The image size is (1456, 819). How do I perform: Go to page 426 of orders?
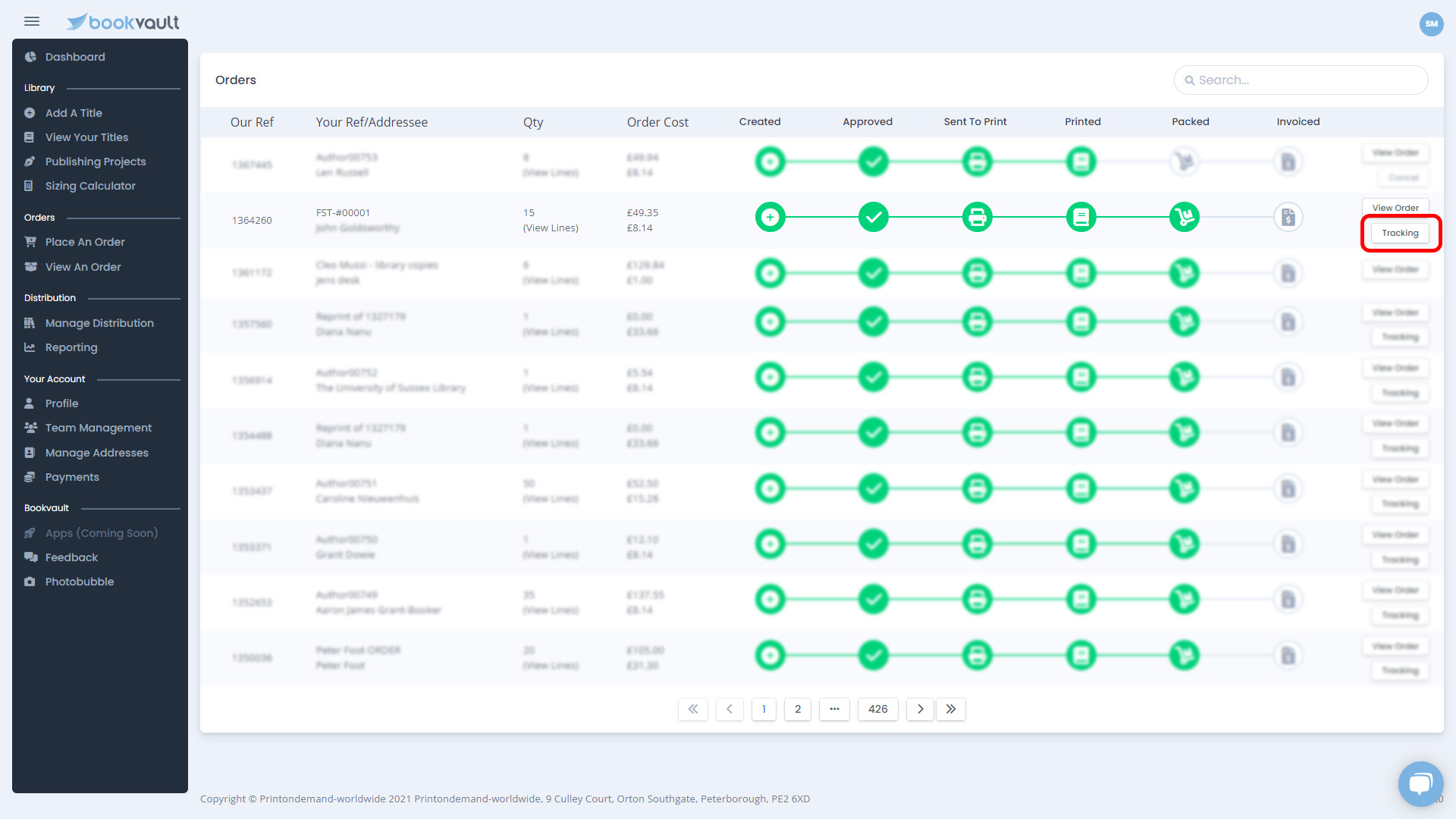coord(877,709)
